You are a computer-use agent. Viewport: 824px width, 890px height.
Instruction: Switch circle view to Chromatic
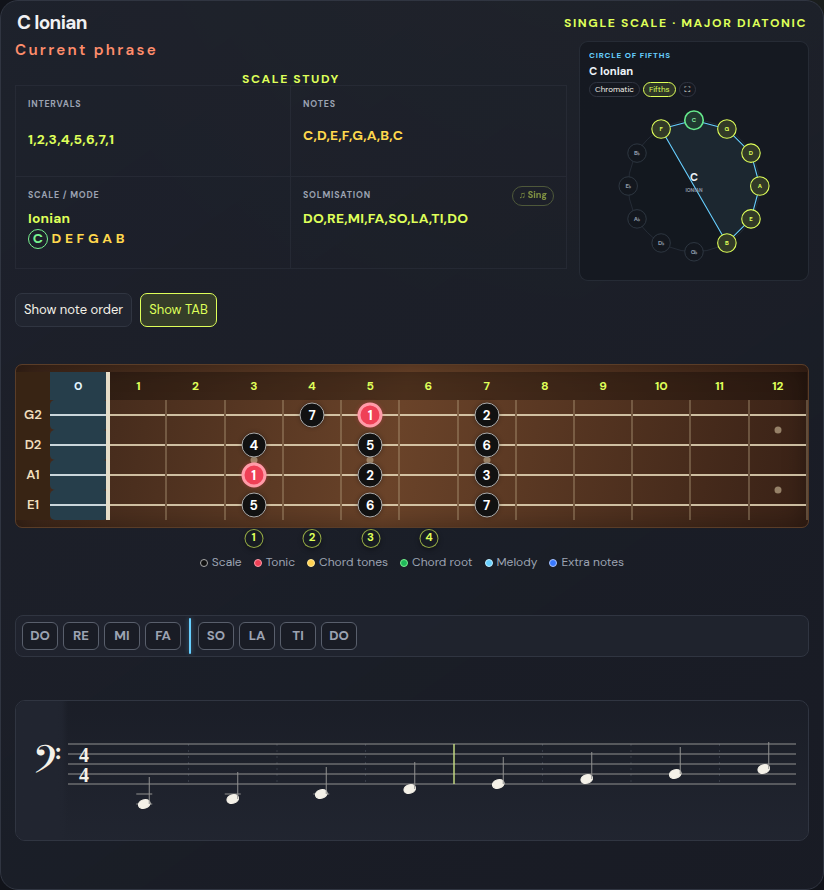(x=614, y=89)
